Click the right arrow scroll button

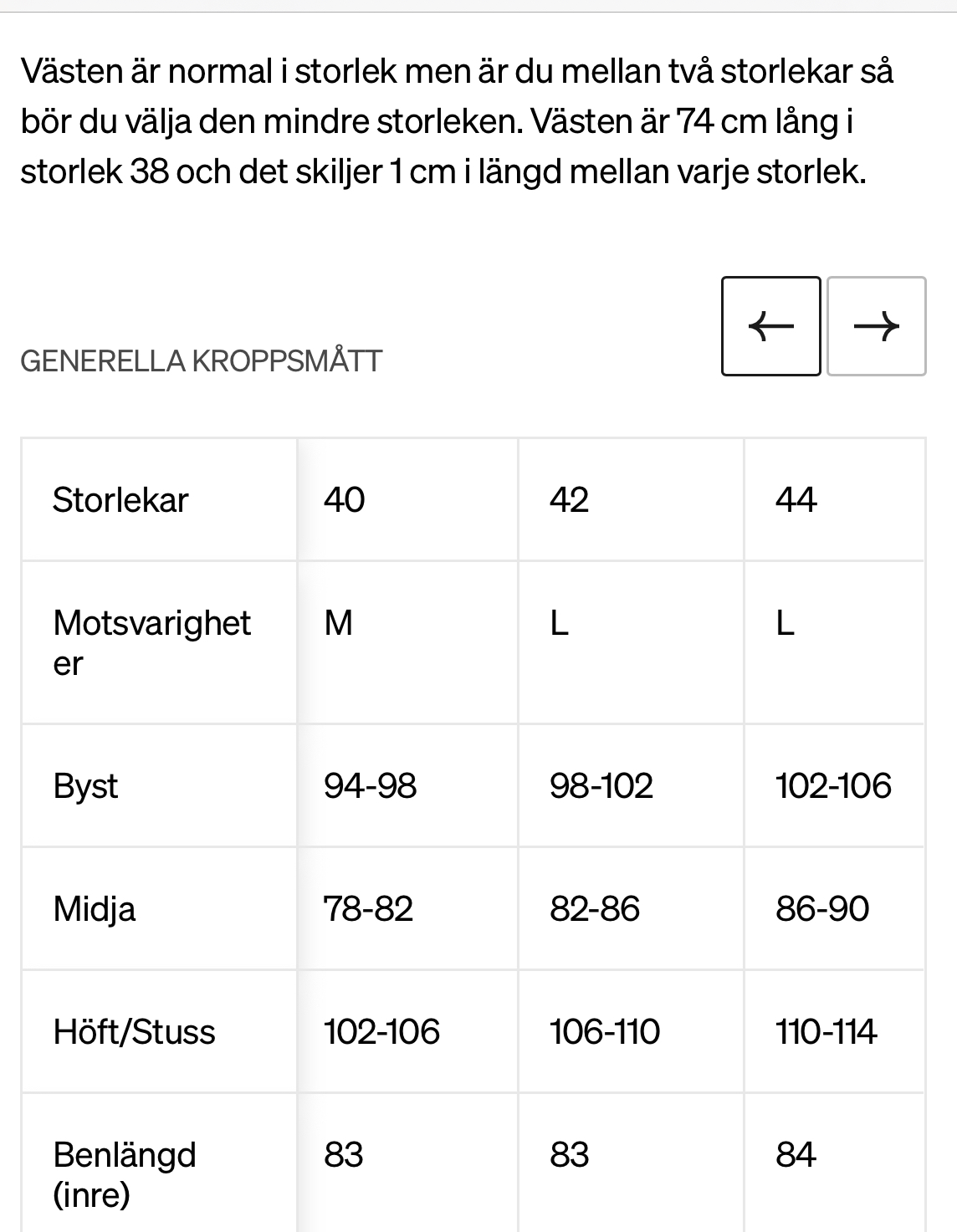(x=876, y=326)
